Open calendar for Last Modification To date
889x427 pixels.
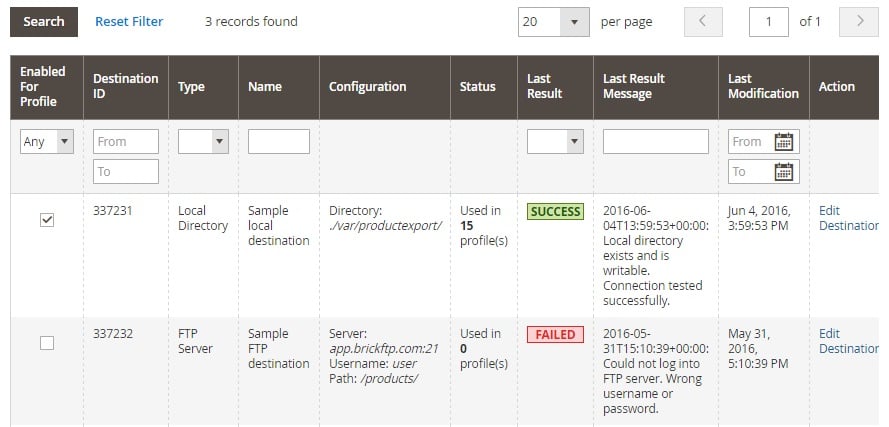[784, 171]
